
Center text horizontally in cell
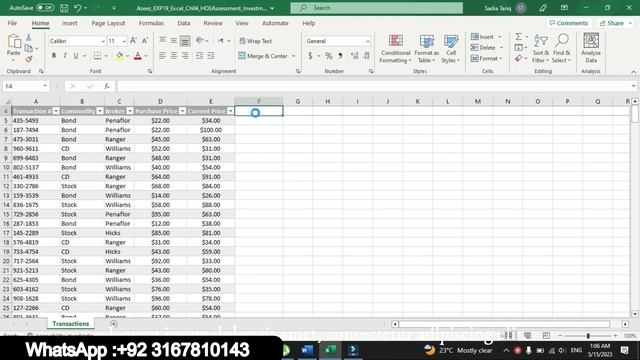pos(174,56)
